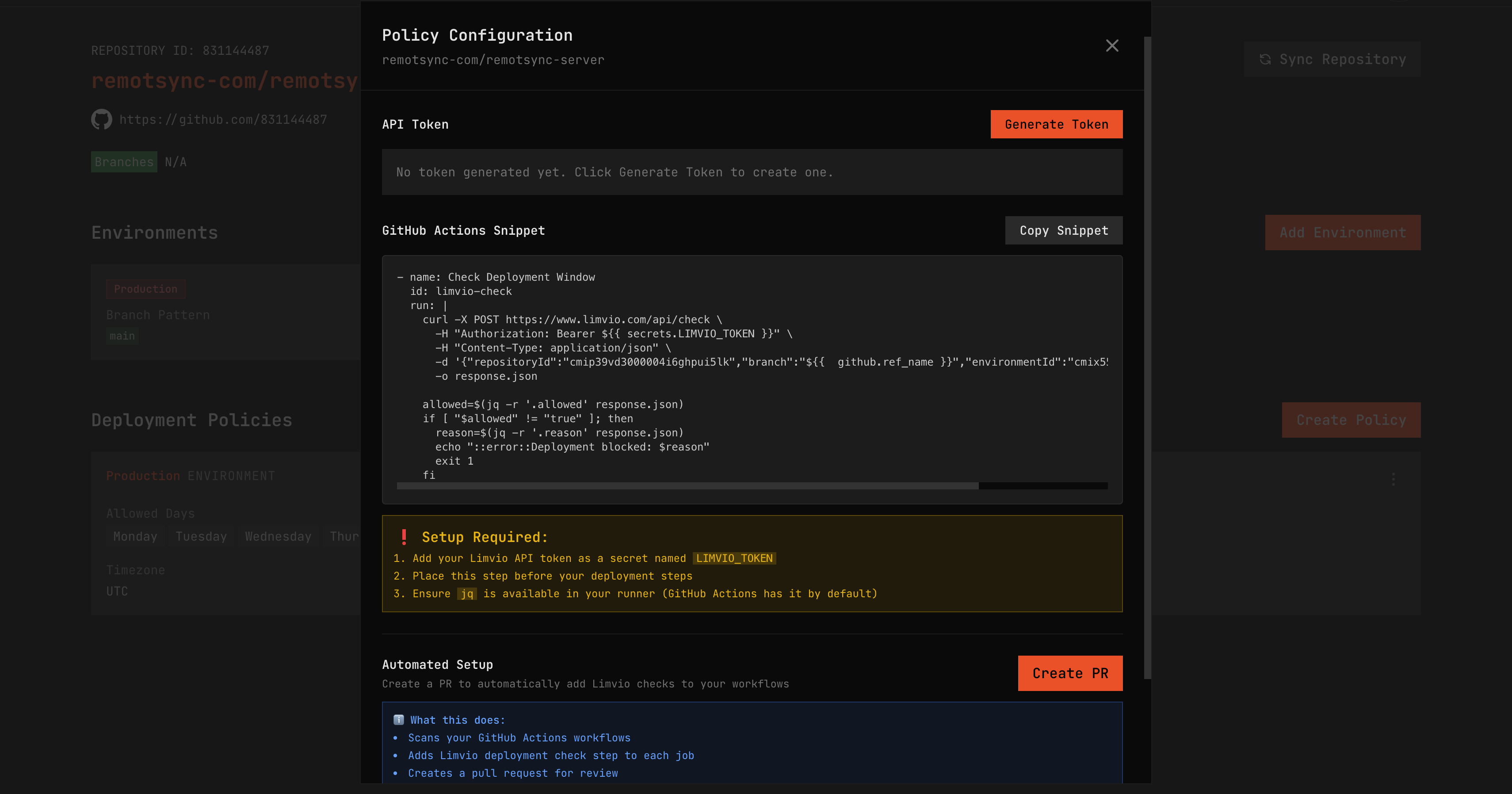The width and height of the screenshot is (1512, 794).
Task: Click the Add Environment button
Action: pos(1342,233)
